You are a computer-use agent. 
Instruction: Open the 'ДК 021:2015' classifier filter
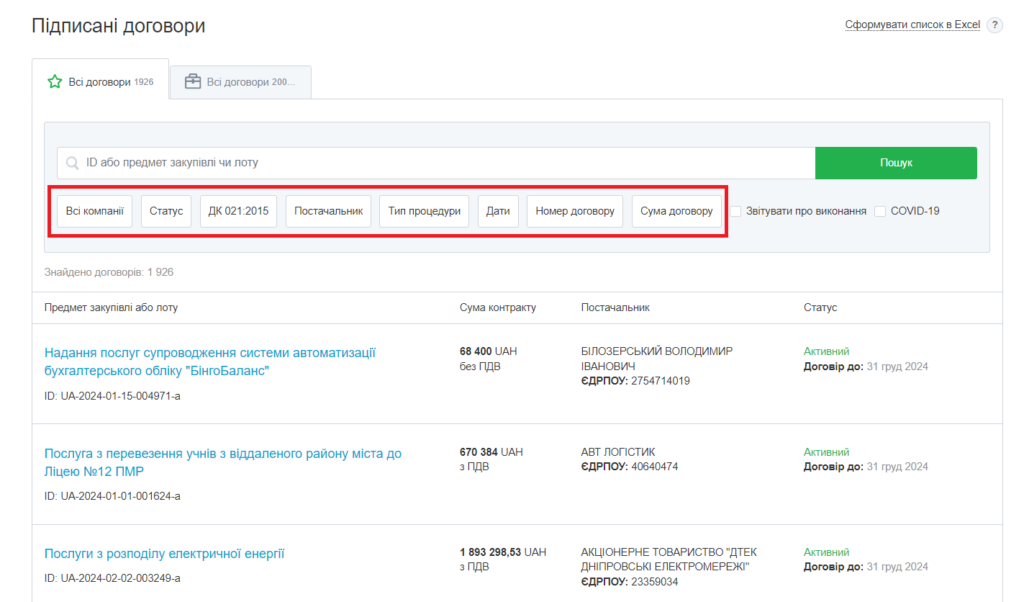pyautogui.click(x=239, y=211)
